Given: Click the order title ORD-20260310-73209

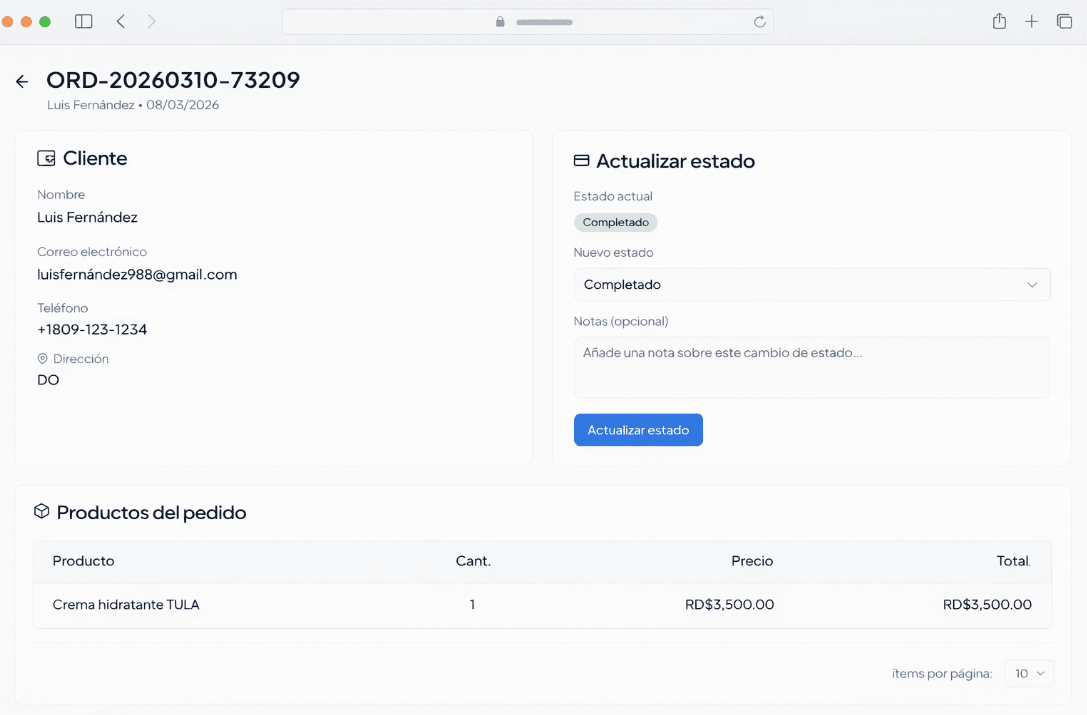Looking at the screenshot, I should pyautogui.click(x=173, y=81).
